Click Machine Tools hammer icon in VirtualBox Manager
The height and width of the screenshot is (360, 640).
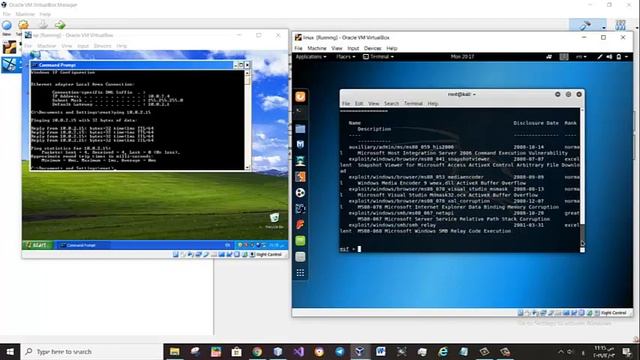[x=584, y=26]
